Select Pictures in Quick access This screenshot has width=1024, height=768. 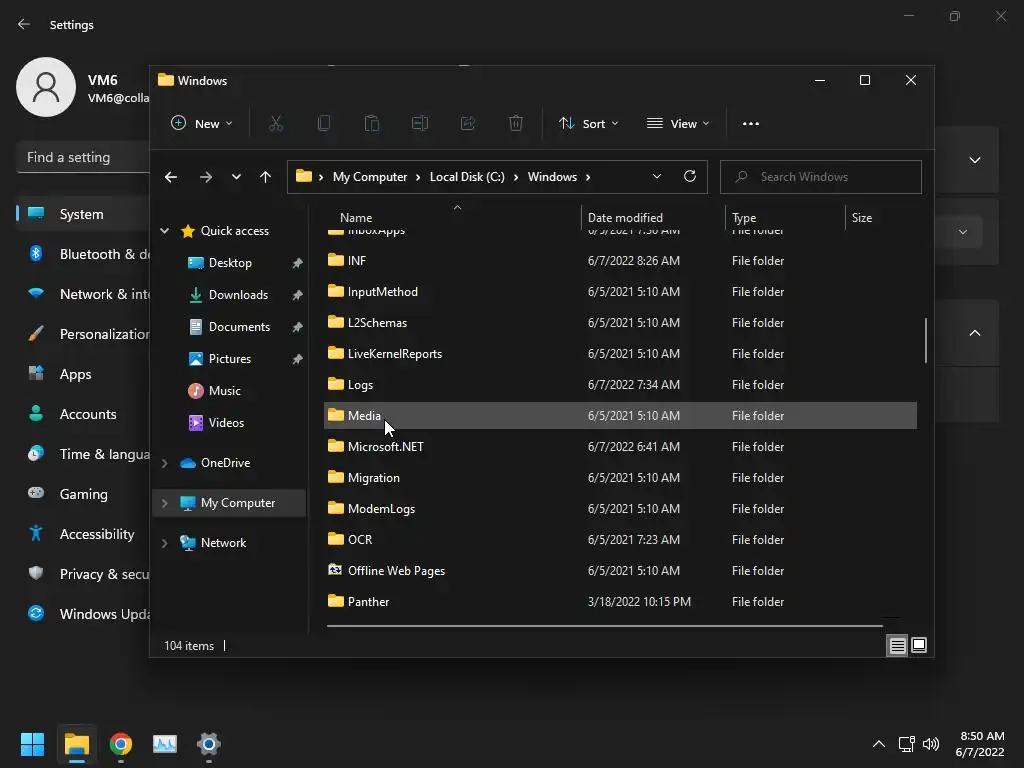229,359
